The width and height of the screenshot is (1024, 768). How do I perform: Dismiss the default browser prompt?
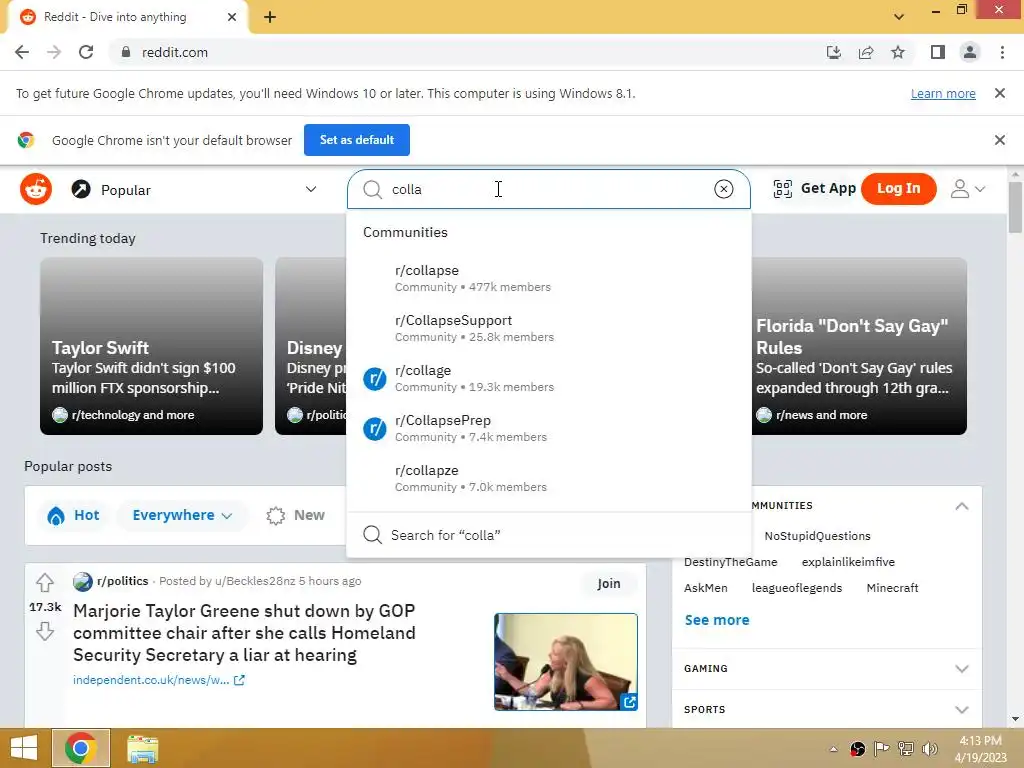pos(1000,140)
